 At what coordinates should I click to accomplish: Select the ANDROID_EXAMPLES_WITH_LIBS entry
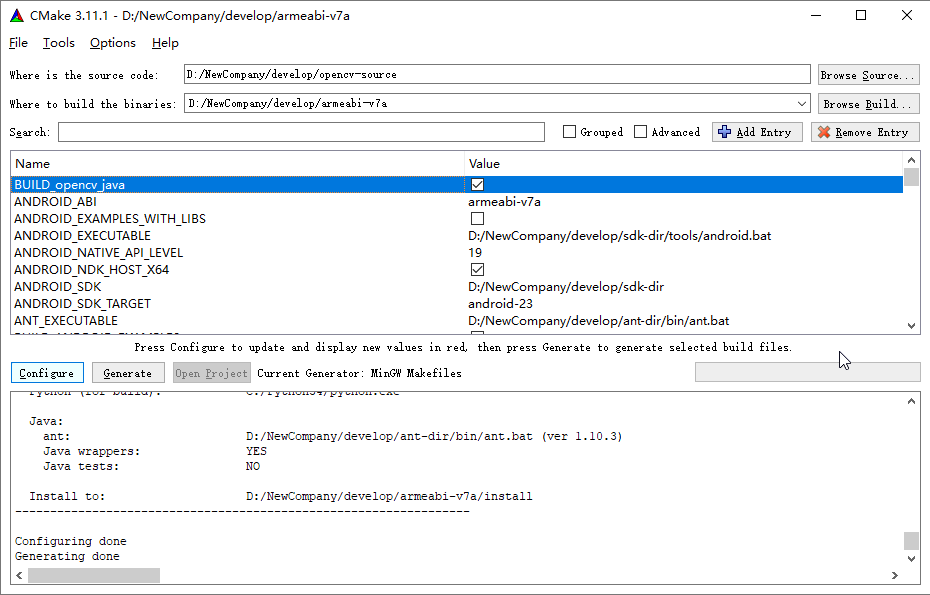[x=110, y=219]
